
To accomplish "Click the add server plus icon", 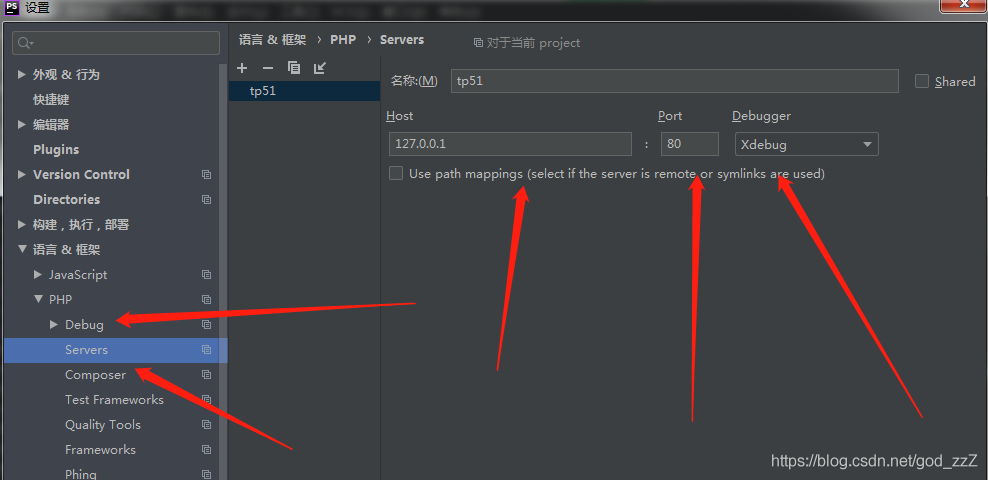I will pos(242,68).
